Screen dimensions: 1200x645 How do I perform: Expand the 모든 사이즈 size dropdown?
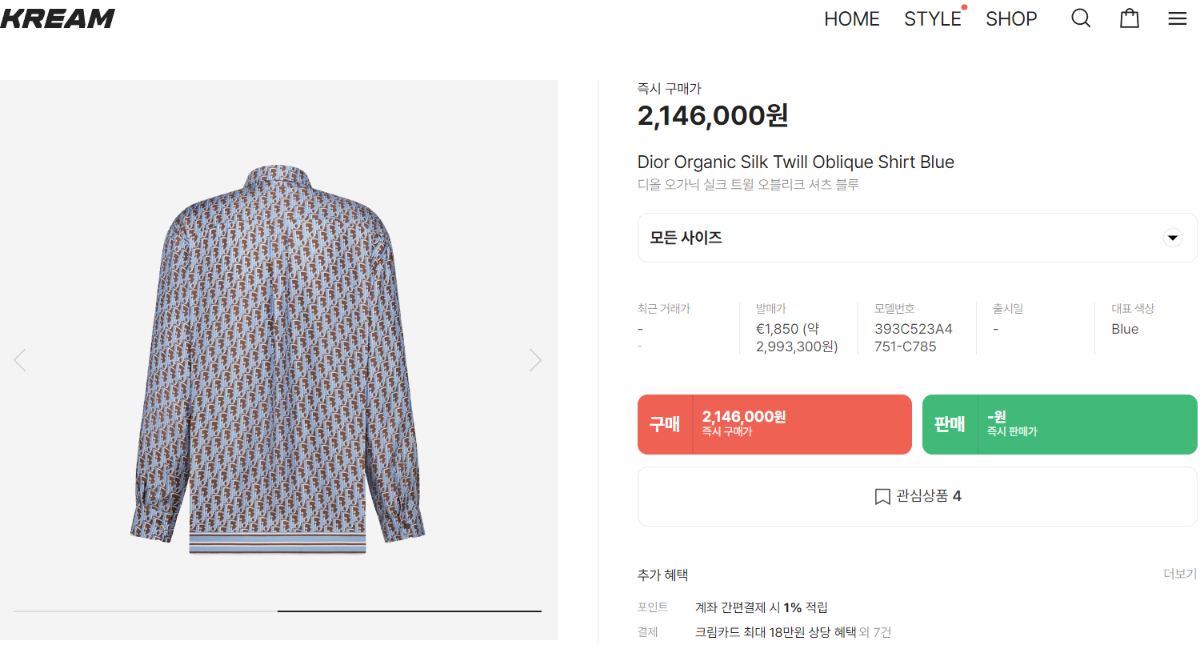click(916, 238)
